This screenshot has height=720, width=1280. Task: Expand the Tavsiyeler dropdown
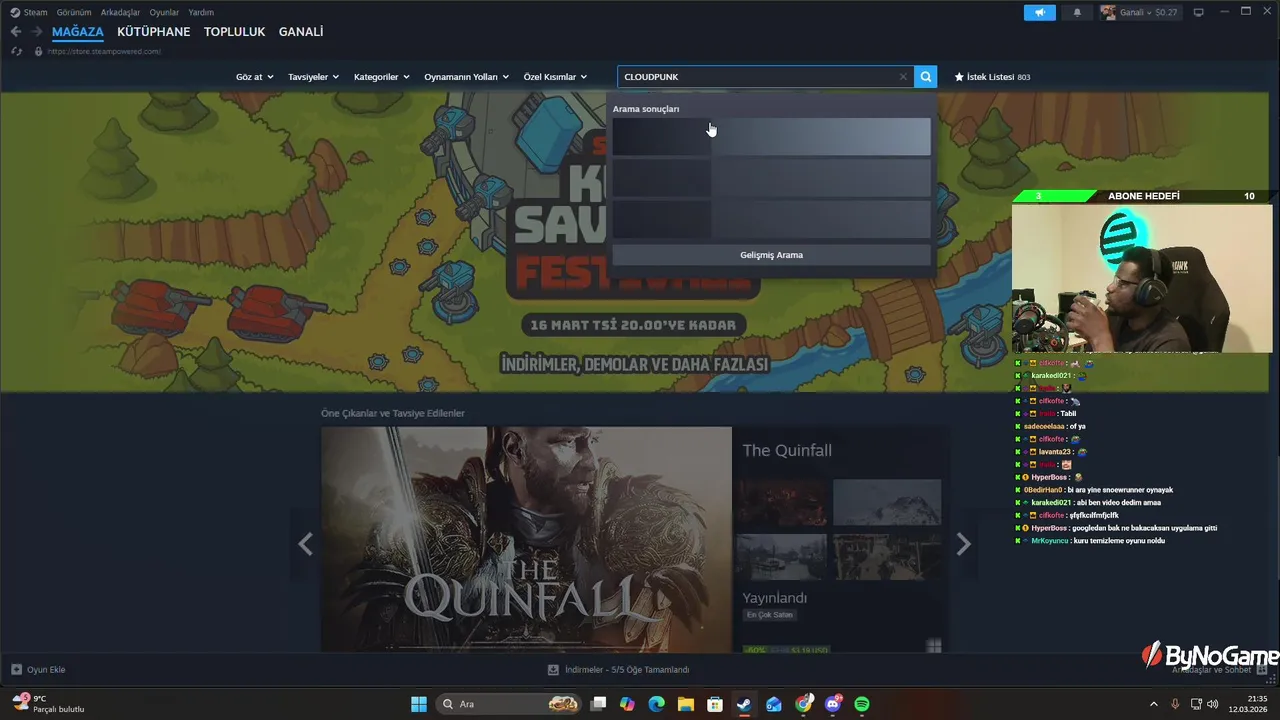click(x=313, y=77)
